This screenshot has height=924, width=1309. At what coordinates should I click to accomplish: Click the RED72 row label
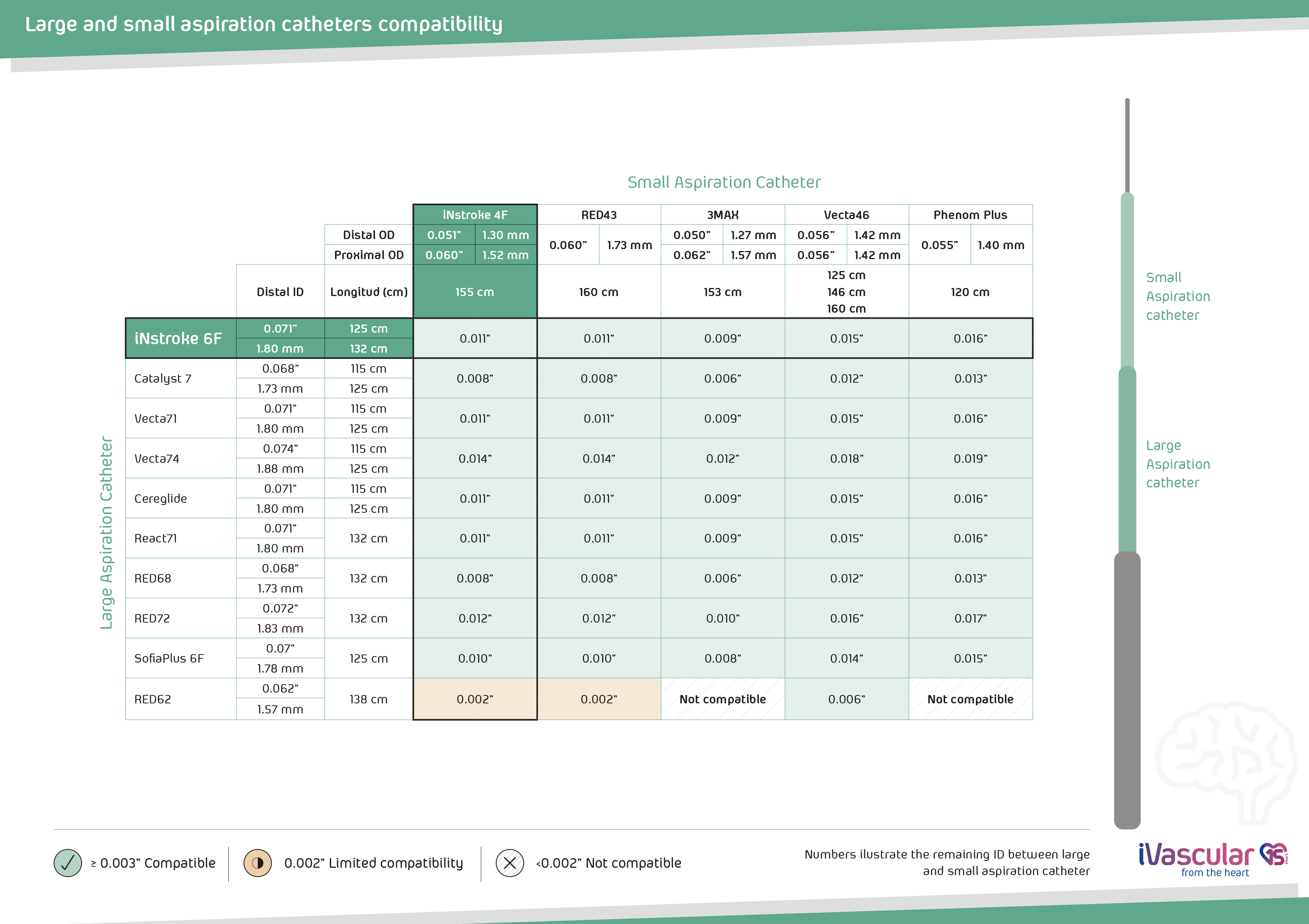click(181, 618)
